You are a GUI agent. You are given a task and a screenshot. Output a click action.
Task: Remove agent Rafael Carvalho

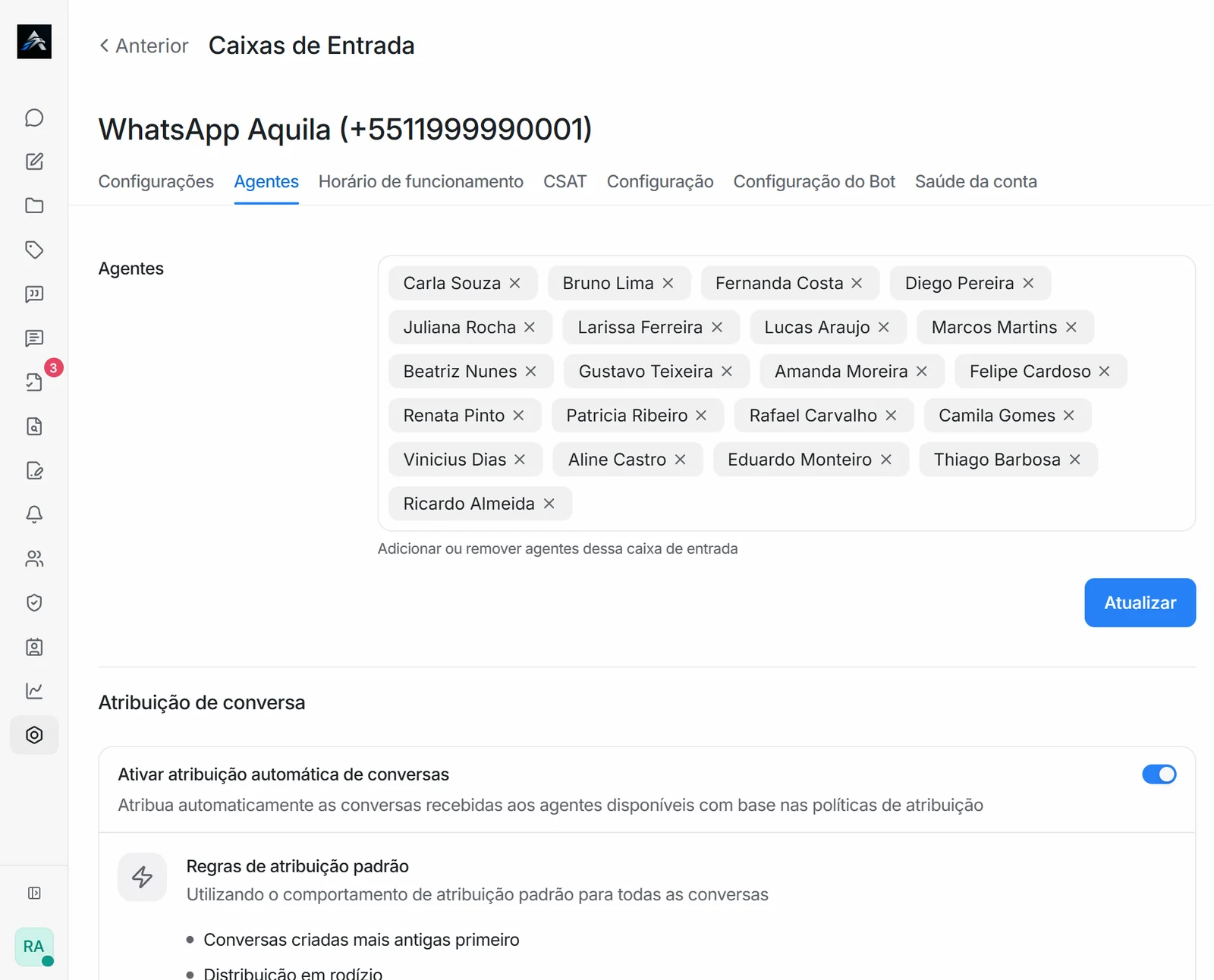pos(891,415)
